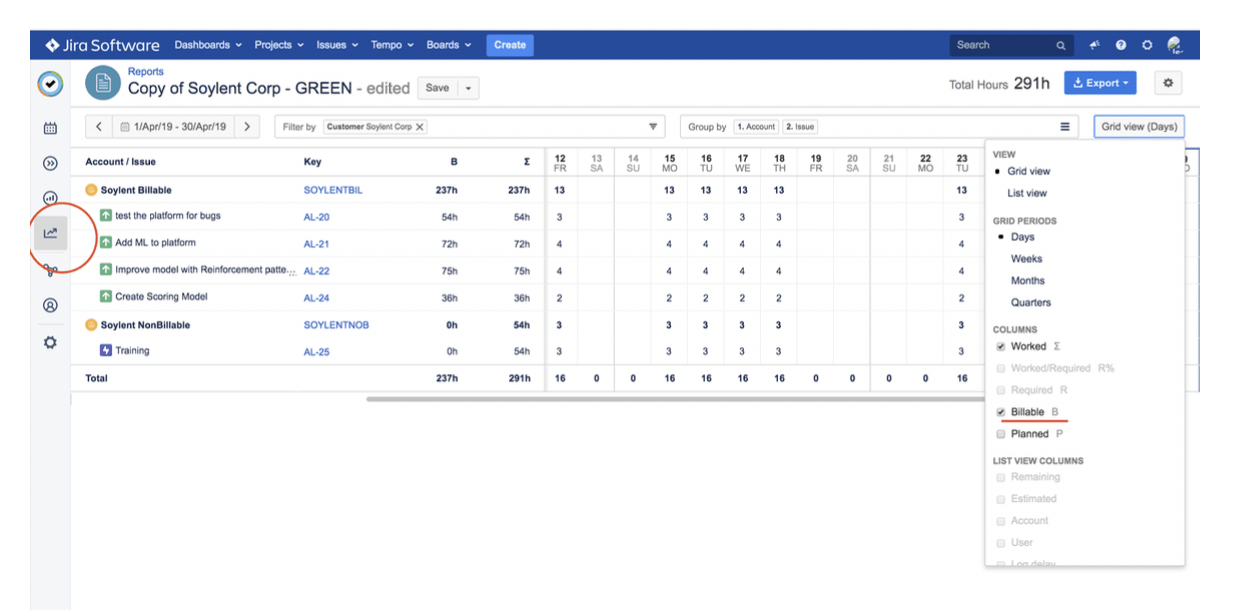The image size is (1246, 610).
Task: Go to previous period arrow
Action: pyautogui.click(x=98, y=127)
